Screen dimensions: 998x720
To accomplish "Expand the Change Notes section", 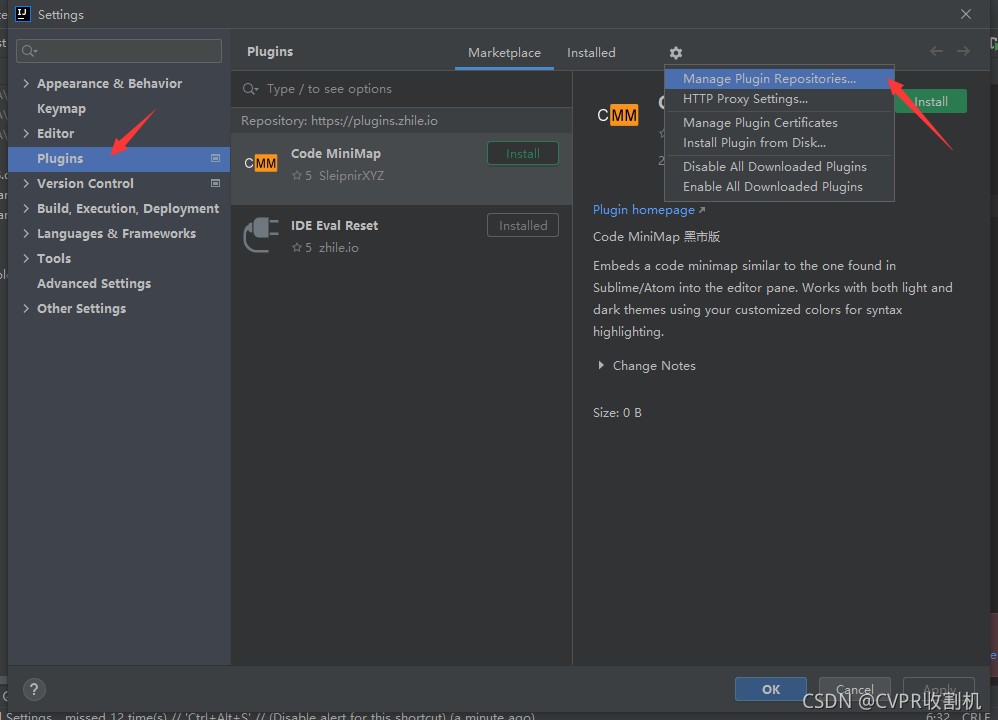I will 601,365.
